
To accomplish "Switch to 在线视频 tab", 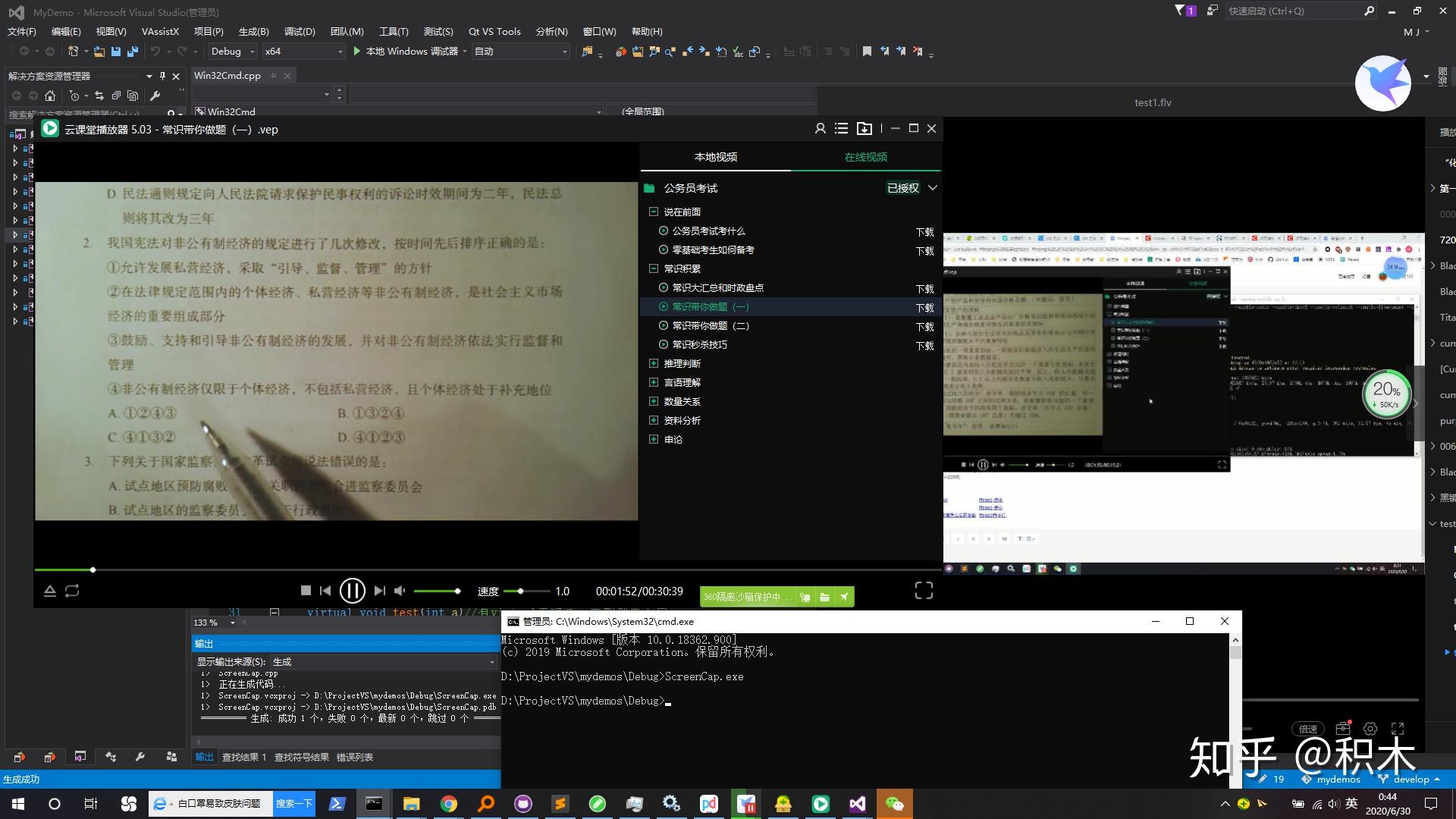I will point(865,157).
